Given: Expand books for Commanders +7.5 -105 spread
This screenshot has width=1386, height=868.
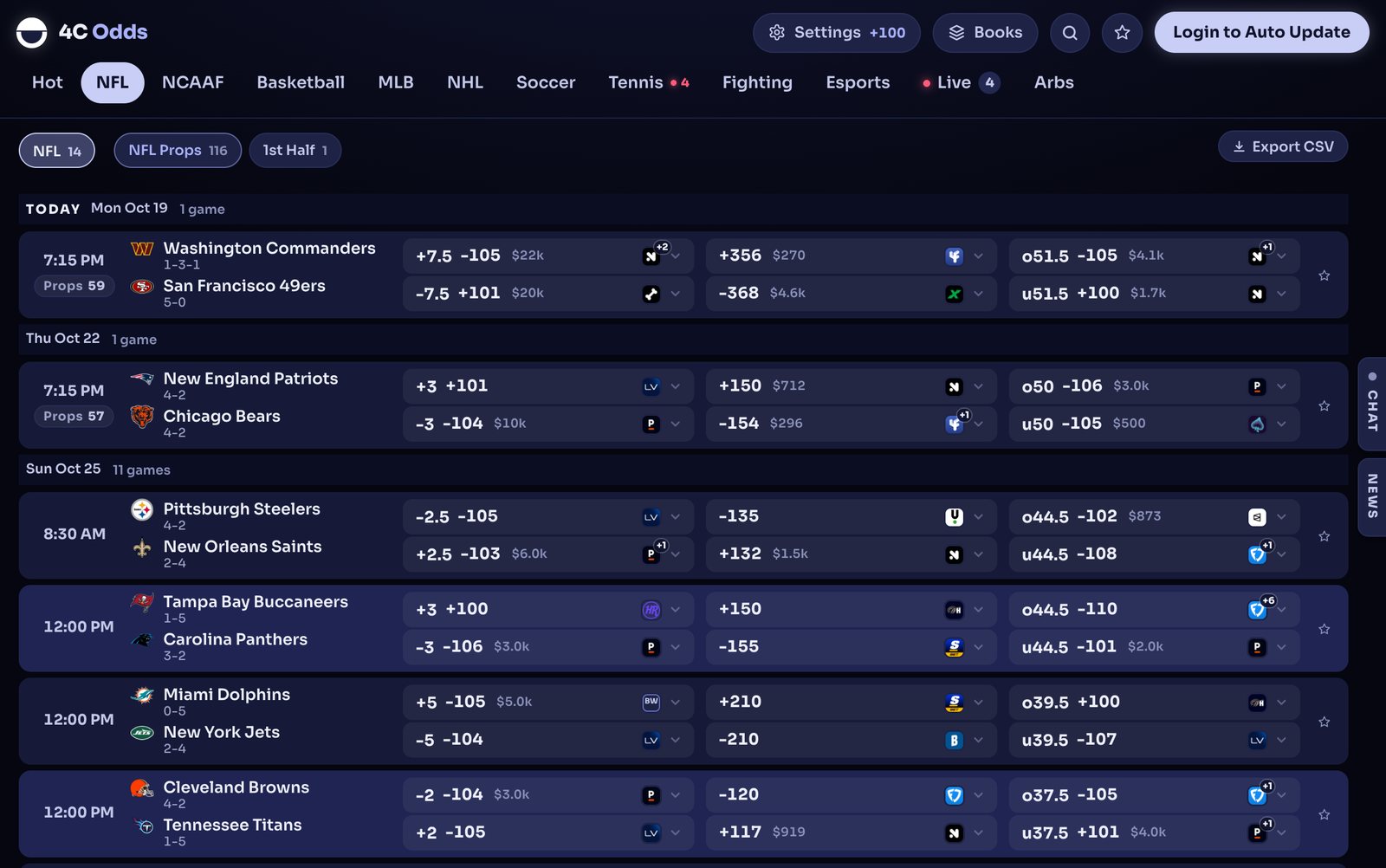Looking at the screenshot, I should 676,256.
